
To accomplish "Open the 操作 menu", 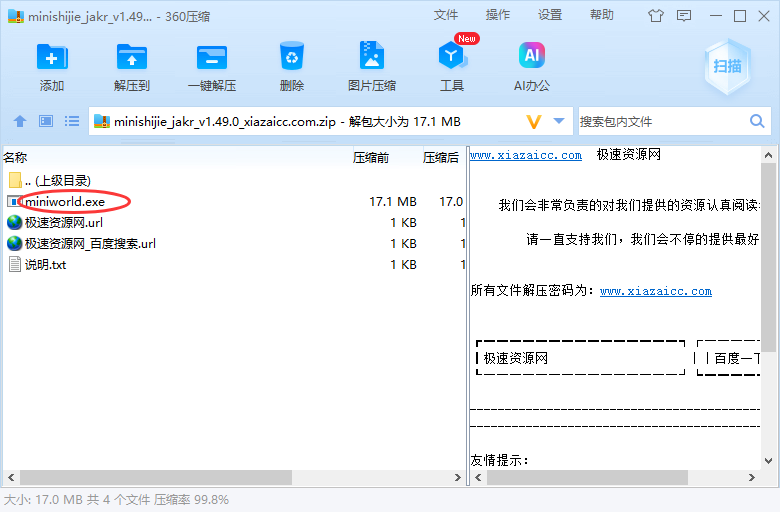I will pos(497,15).
